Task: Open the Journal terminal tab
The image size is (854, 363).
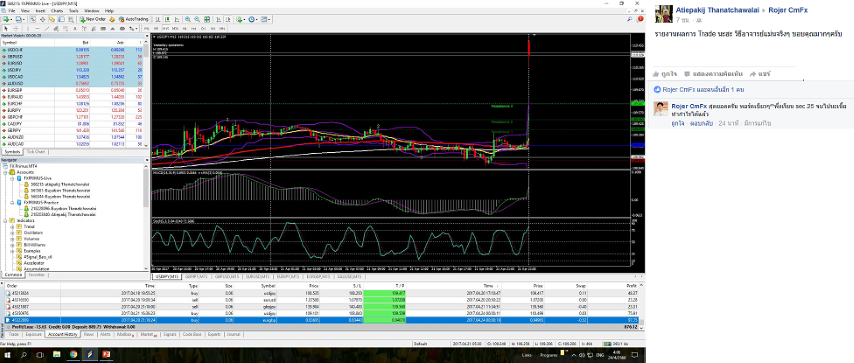Action: (233, 334)
